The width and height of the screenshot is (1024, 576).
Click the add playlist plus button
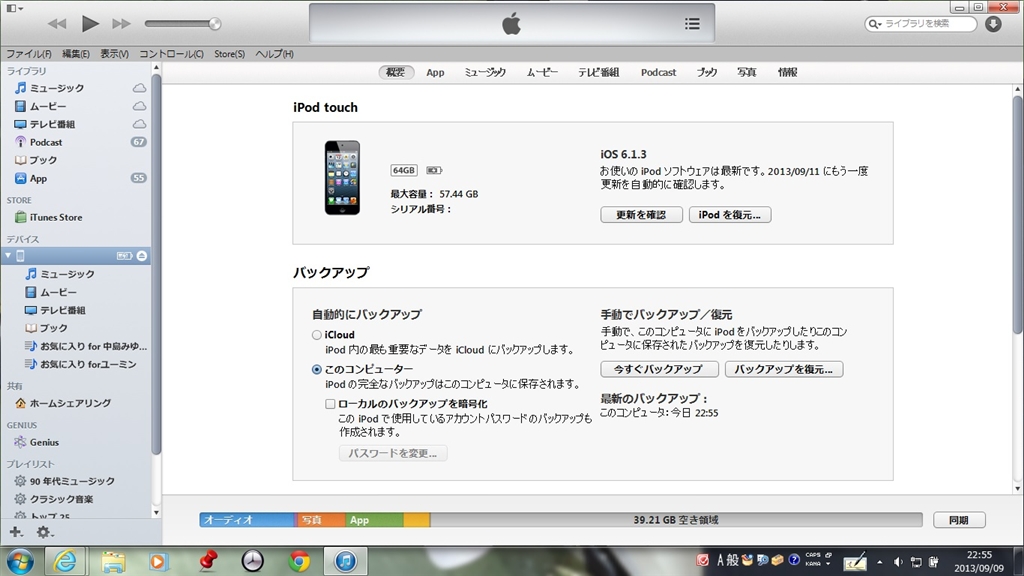click(x=16, y=532)
